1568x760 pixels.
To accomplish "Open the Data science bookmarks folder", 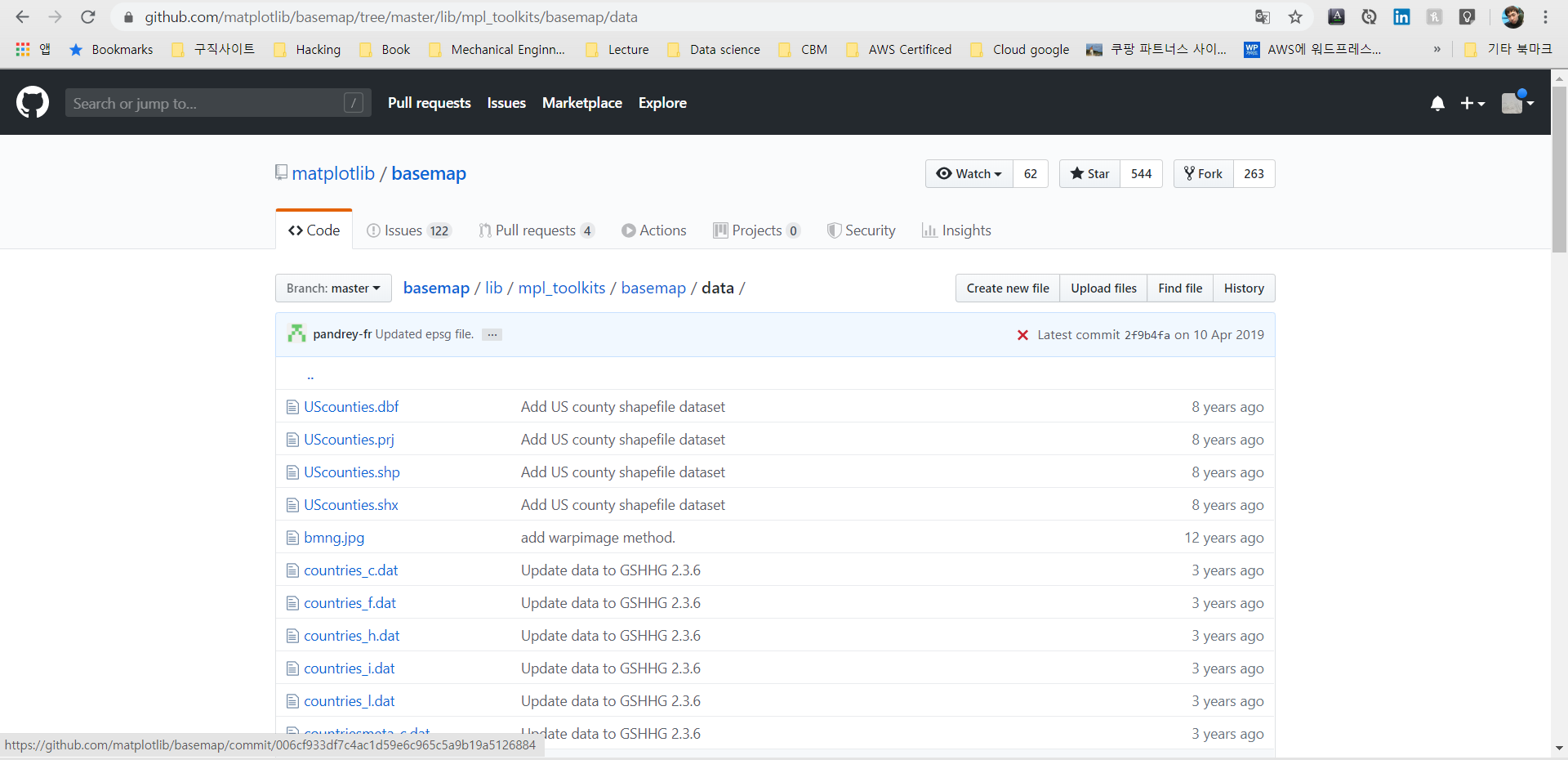I will [x=714, y=50].
